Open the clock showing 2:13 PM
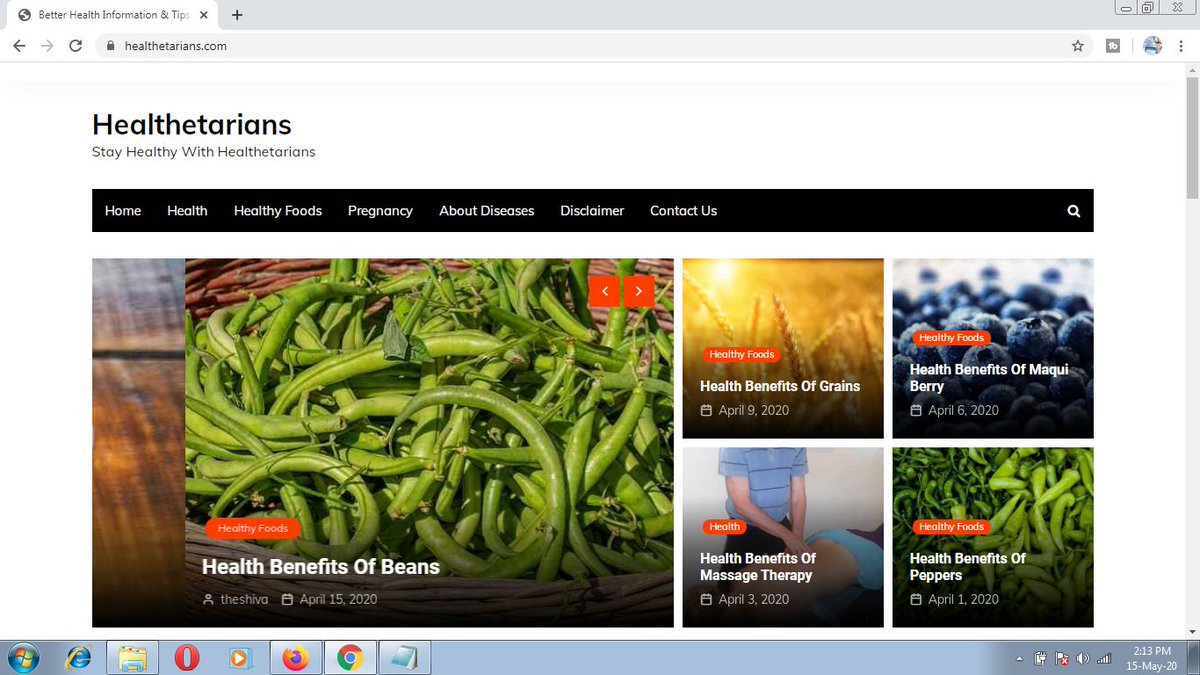Viewport: 1200px width, 675px height. [1152, 658]
